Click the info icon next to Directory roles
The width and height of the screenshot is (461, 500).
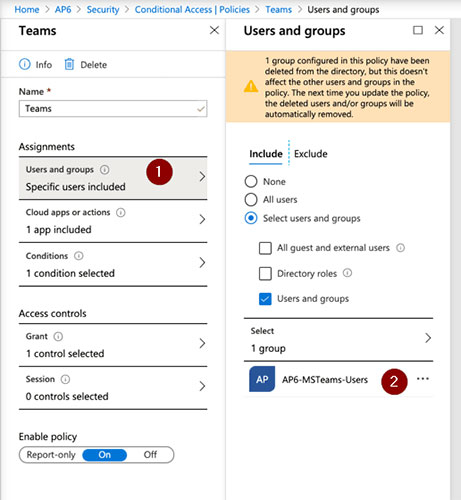347,273
